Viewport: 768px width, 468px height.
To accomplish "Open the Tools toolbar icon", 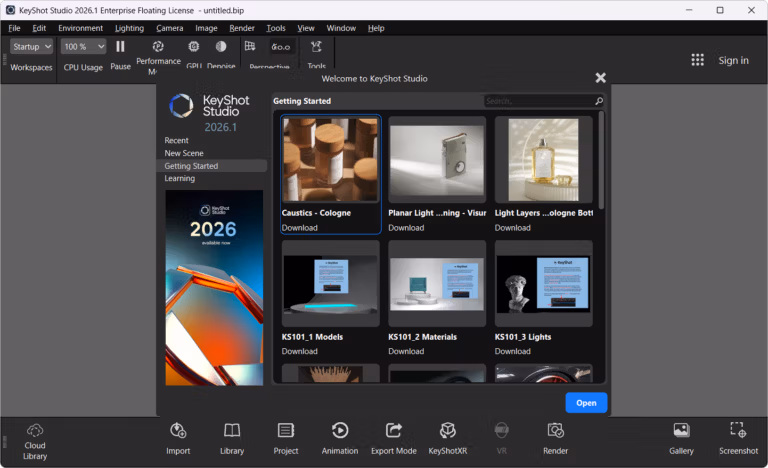I will click(x=316, y=47).
